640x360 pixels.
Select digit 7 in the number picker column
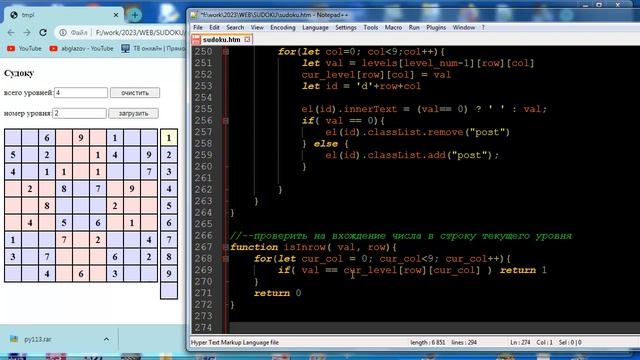point(169,240)
